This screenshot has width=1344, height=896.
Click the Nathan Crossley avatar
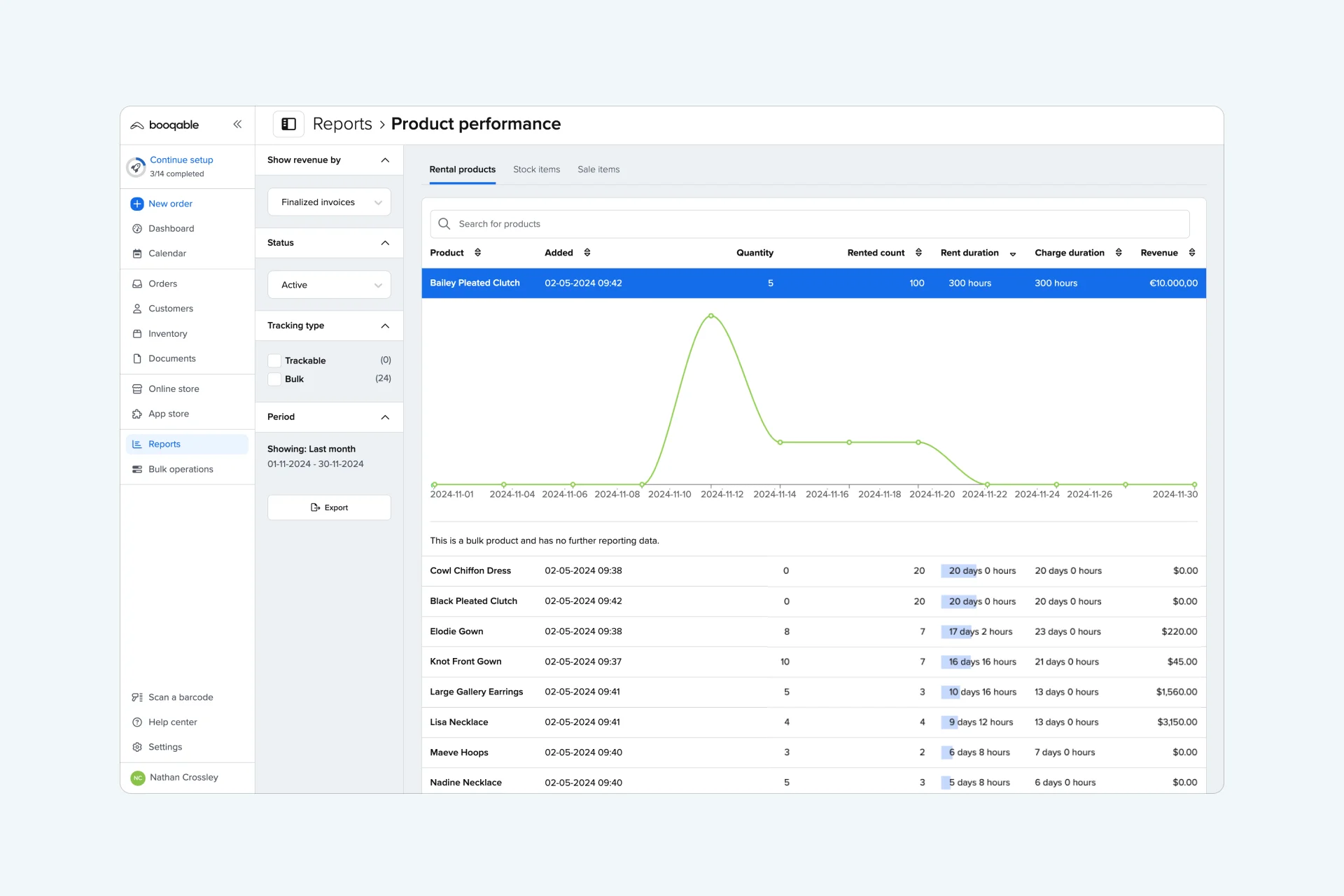pos(138,778)
